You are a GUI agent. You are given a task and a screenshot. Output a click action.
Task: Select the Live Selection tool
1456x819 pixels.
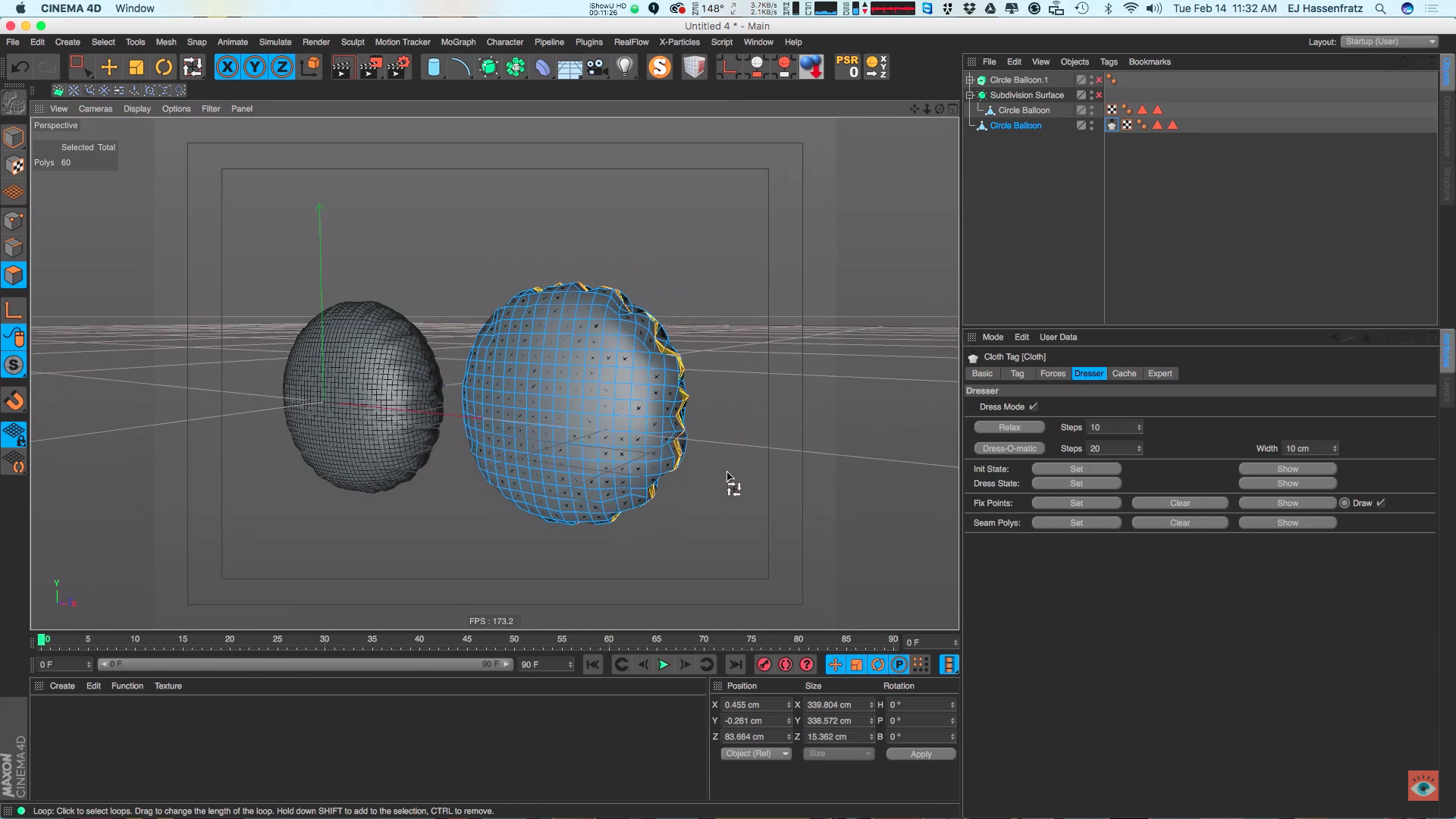pyautogui.click(x=80, y=67)
